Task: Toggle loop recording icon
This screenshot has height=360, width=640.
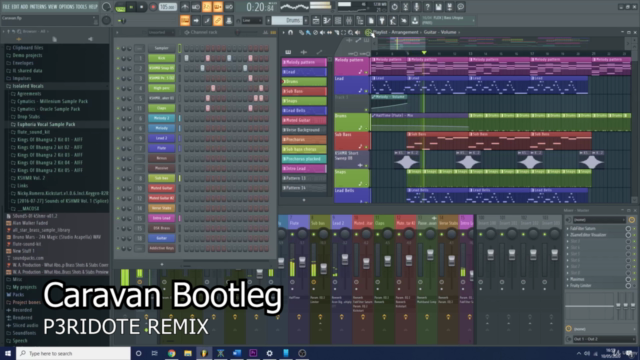Action: (229, 7)
